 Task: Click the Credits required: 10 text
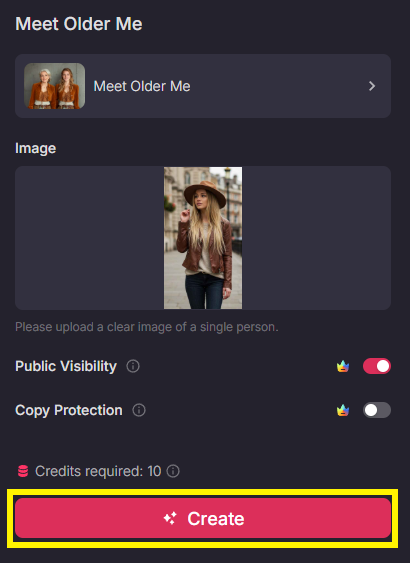click(98, 471)
